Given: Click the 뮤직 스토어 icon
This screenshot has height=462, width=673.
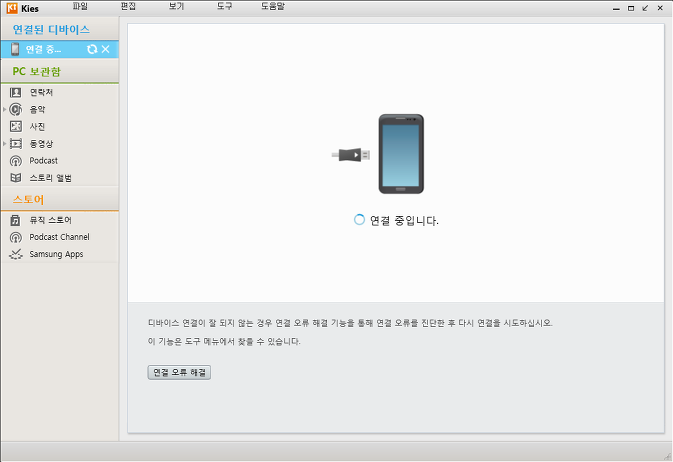Looking at the screenshot, I should [x=15, y=220].
